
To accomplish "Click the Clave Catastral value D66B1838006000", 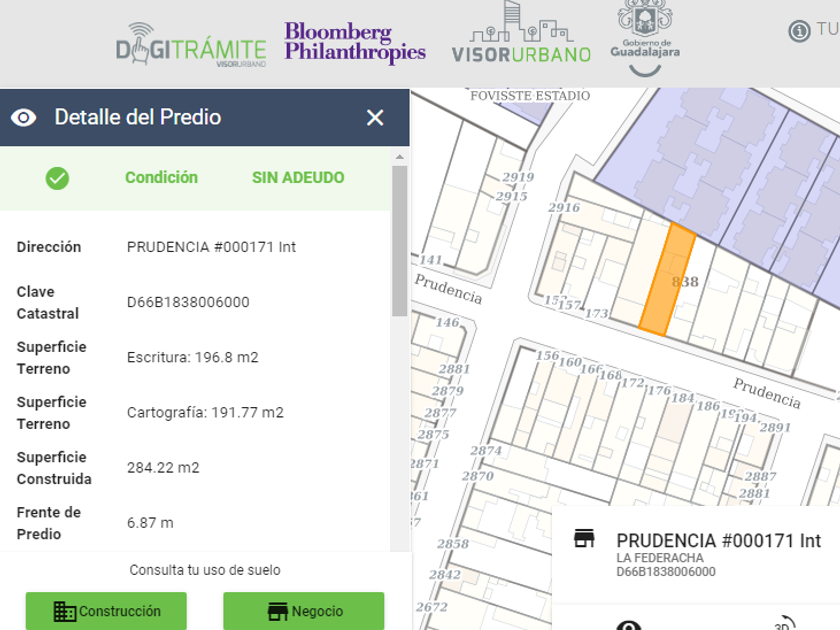I will [x=188, y=302].
